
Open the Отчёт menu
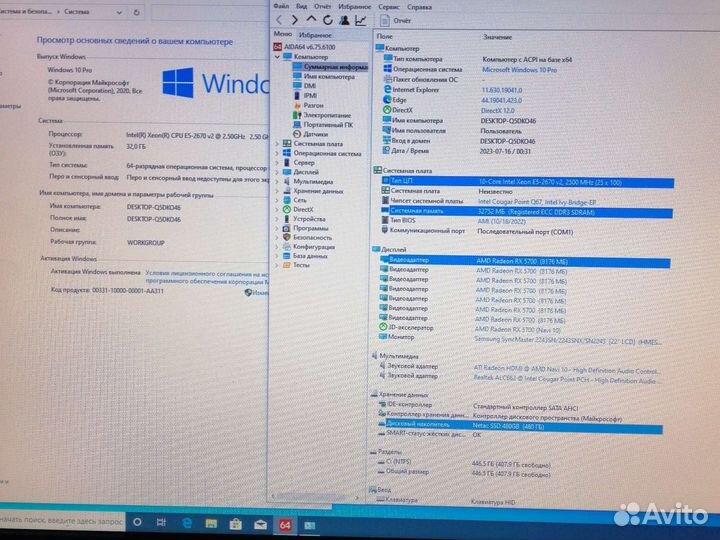tap(322, 6)
